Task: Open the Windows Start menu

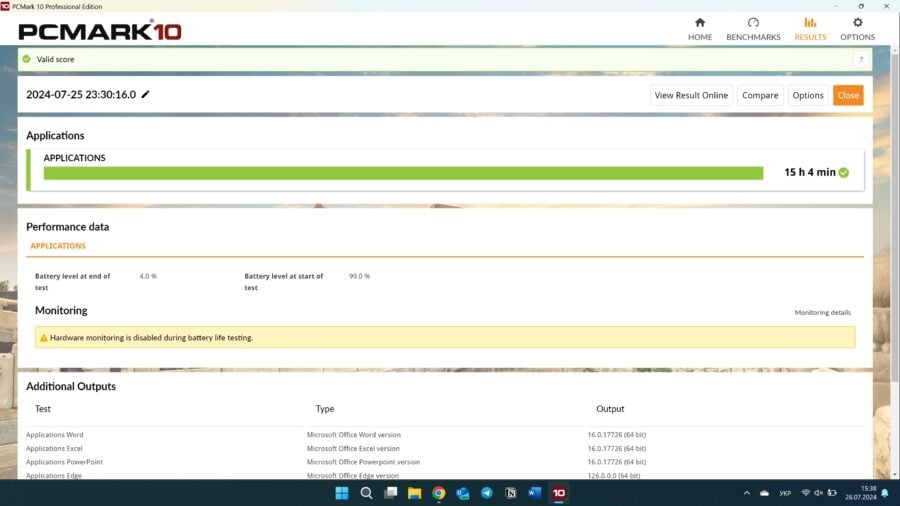Action: (x=342, y=493)
